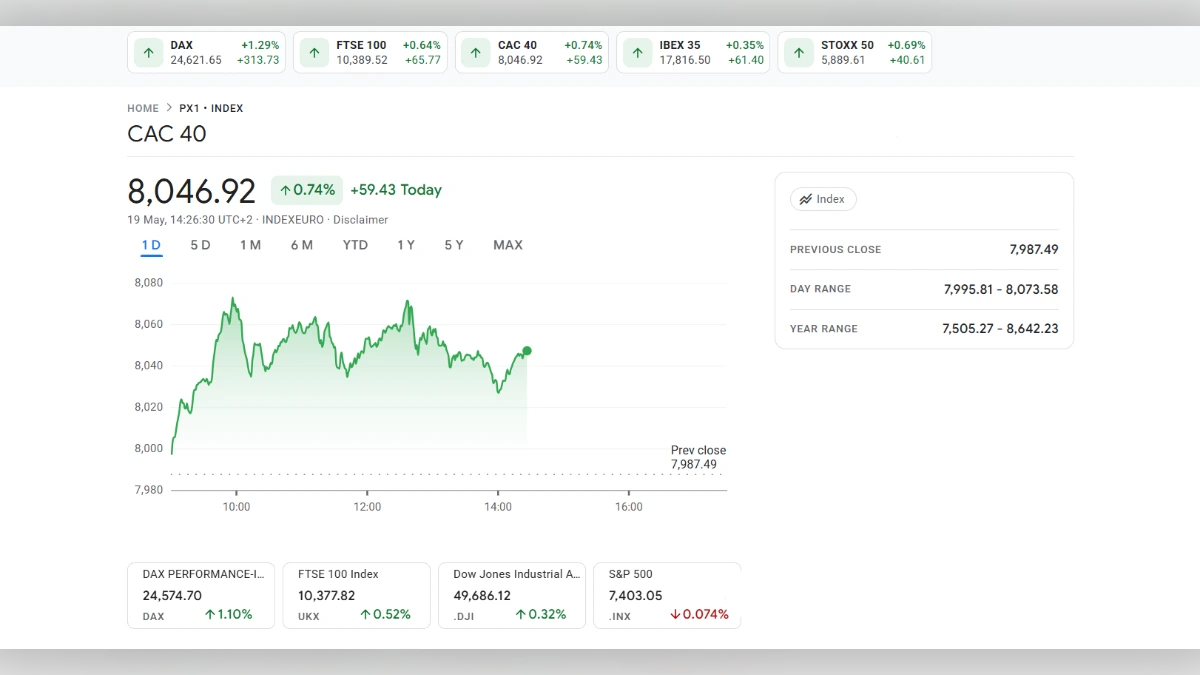Click the 12:00 time axis label
The height and width of the screenshot is (675, 1200).
coord(367,507)
